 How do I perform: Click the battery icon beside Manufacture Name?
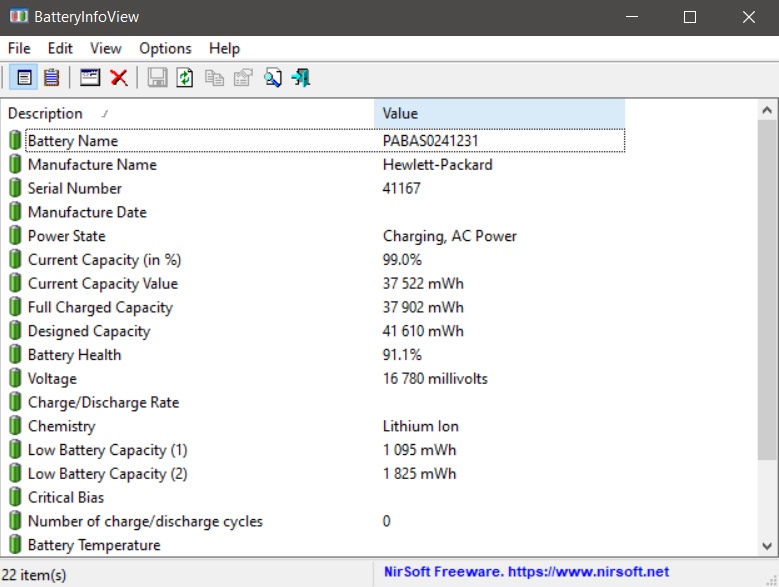[x=15, y=164]
